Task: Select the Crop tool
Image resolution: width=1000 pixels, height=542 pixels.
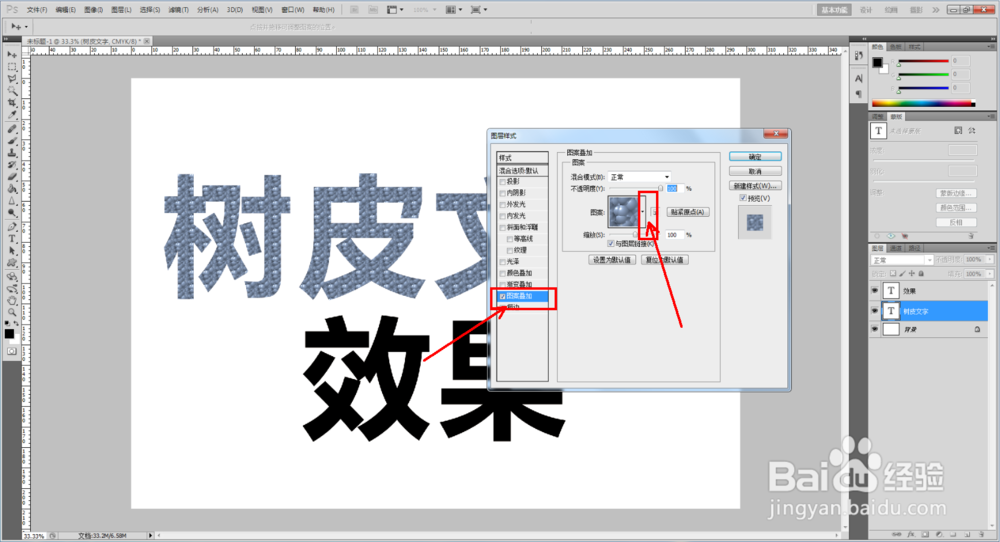Action: pos(12,103)
